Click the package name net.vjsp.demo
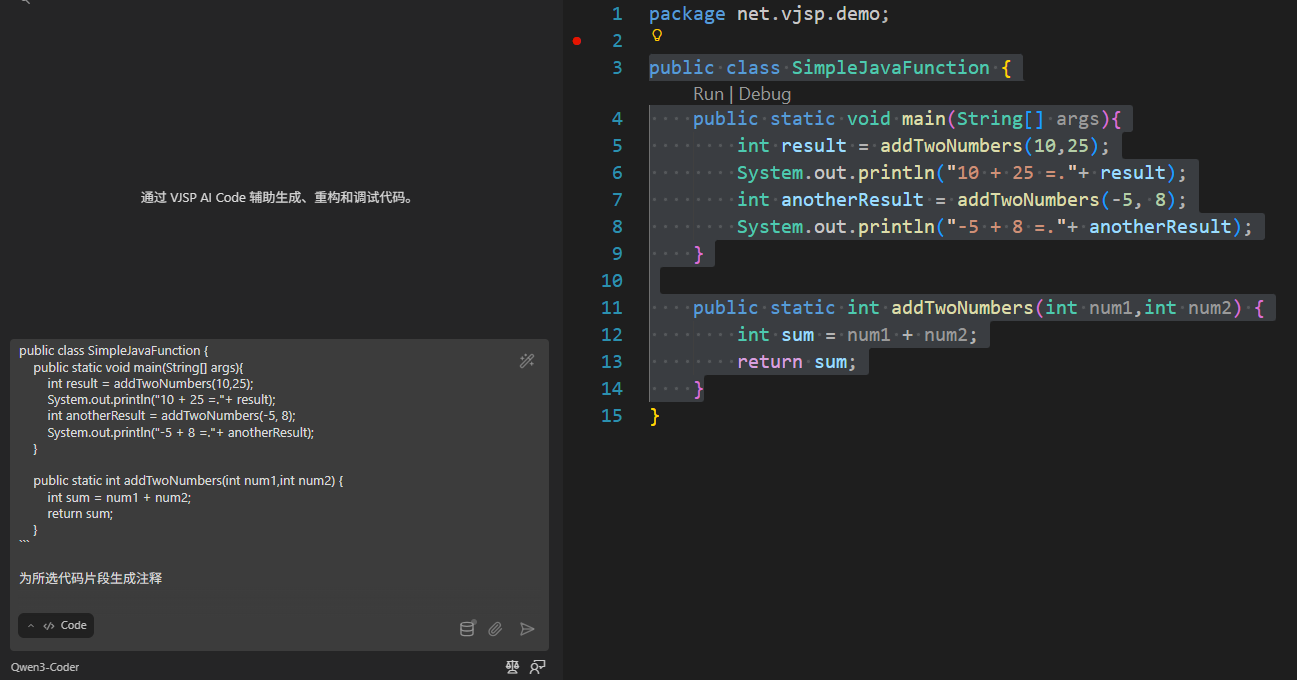 point(812,14)
